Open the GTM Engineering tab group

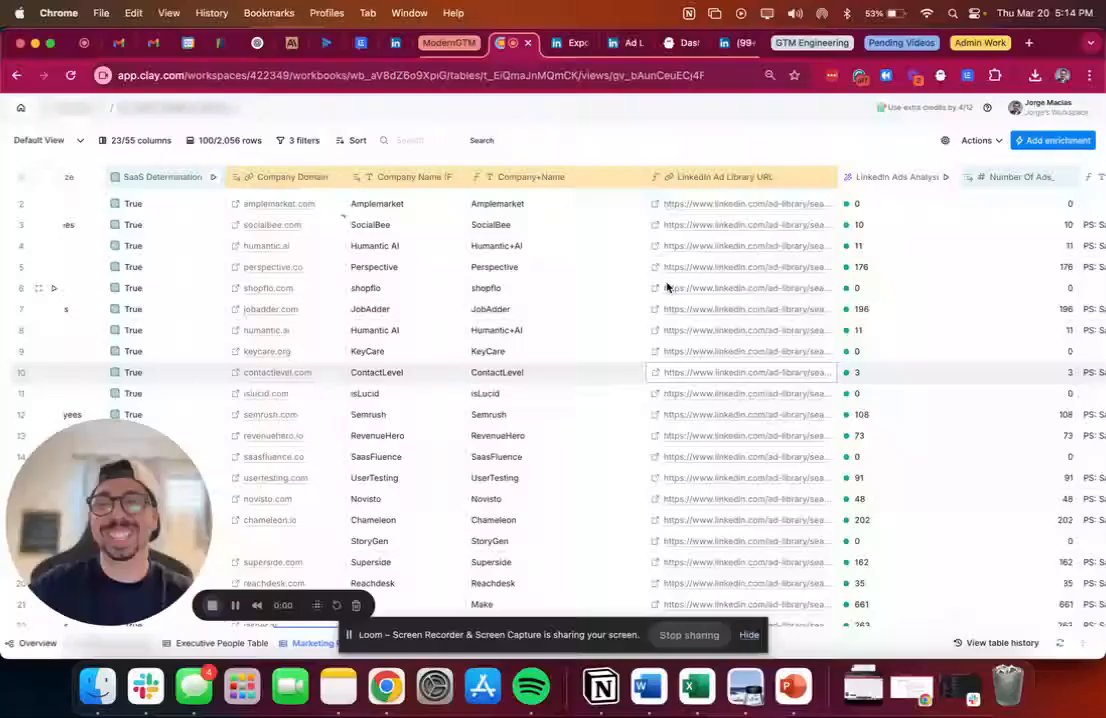812,43
